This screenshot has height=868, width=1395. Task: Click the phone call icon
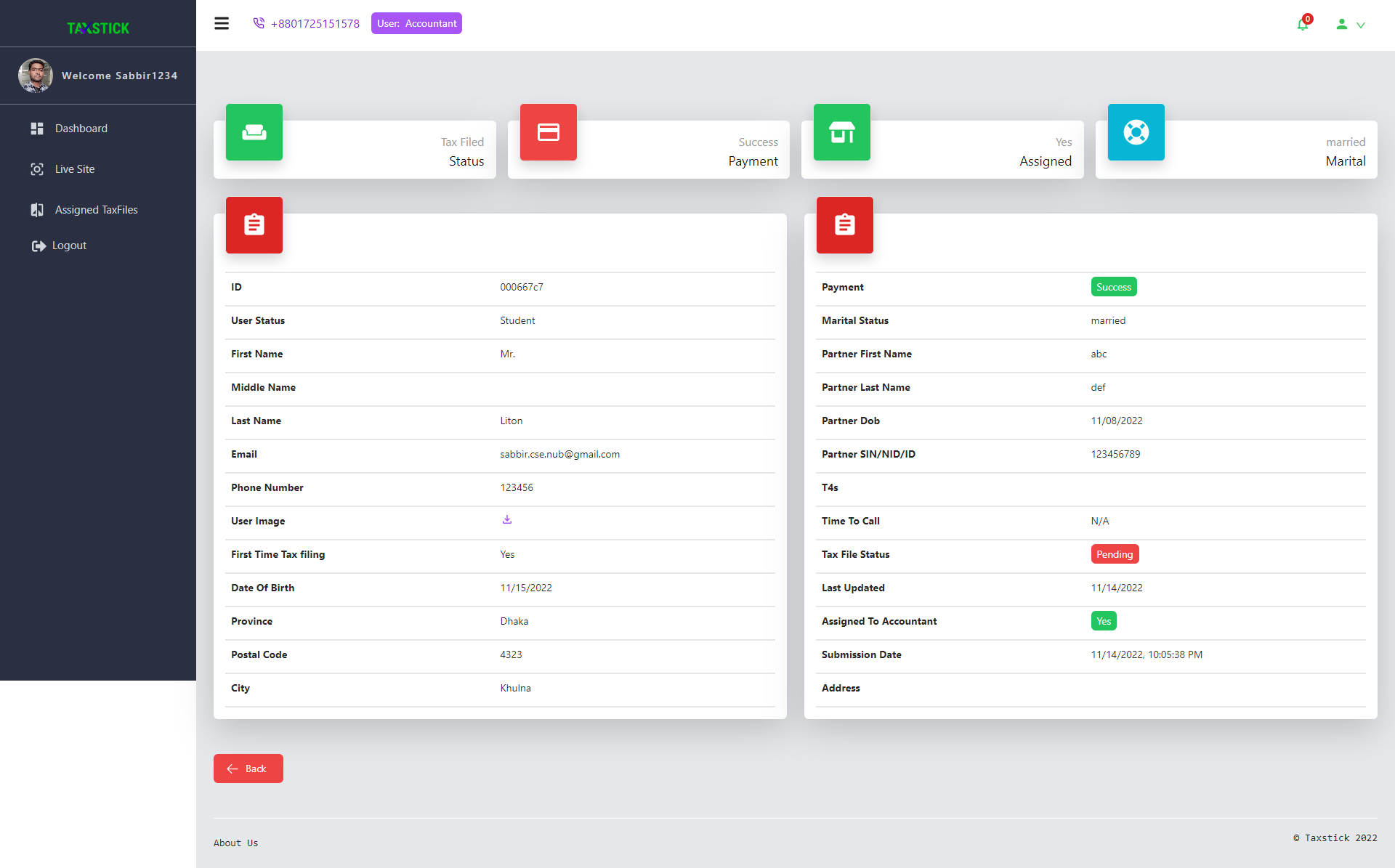(x=259, y=23)
